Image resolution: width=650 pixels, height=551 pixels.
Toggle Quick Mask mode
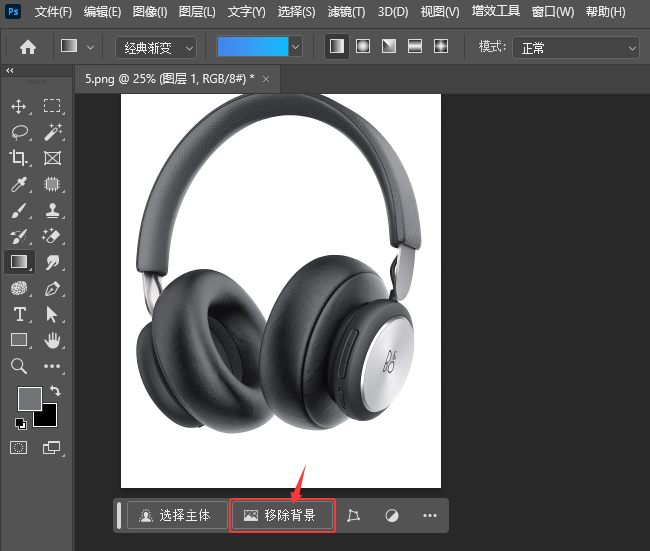click(x=19, y=447)
